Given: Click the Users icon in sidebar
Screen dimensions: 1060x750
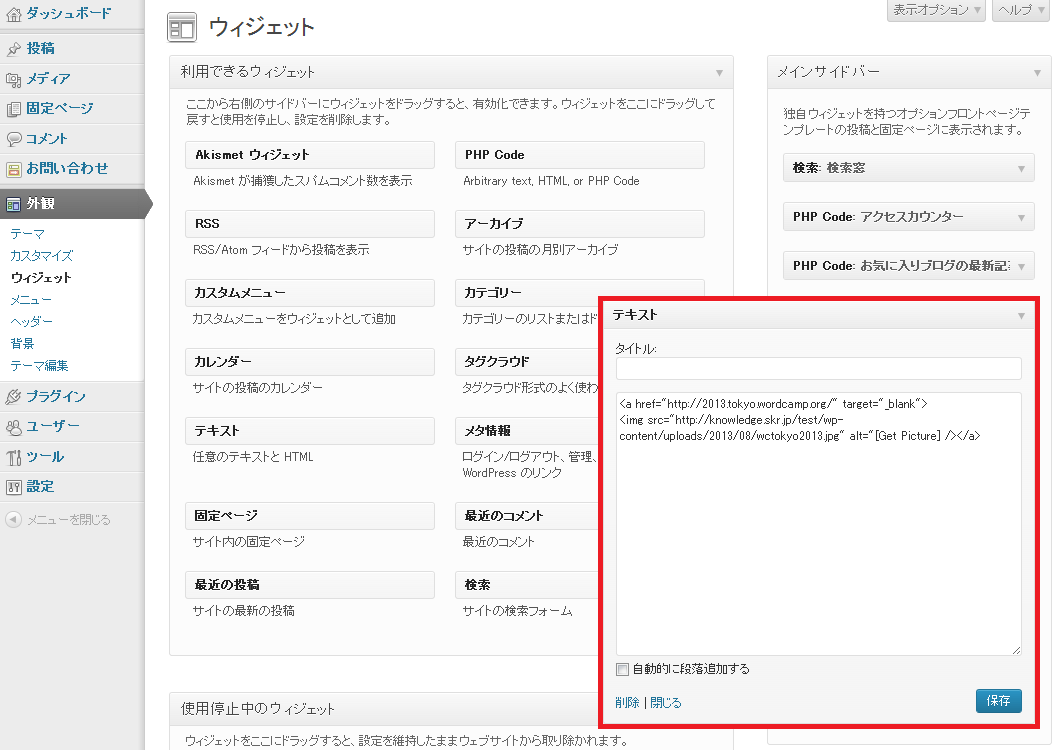Looking at the screenshot, I should (14, 426).
